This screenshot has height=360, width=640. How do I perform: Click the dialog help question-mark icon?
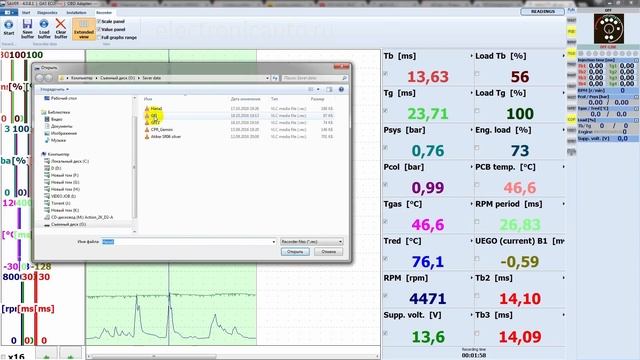(341, 89)
